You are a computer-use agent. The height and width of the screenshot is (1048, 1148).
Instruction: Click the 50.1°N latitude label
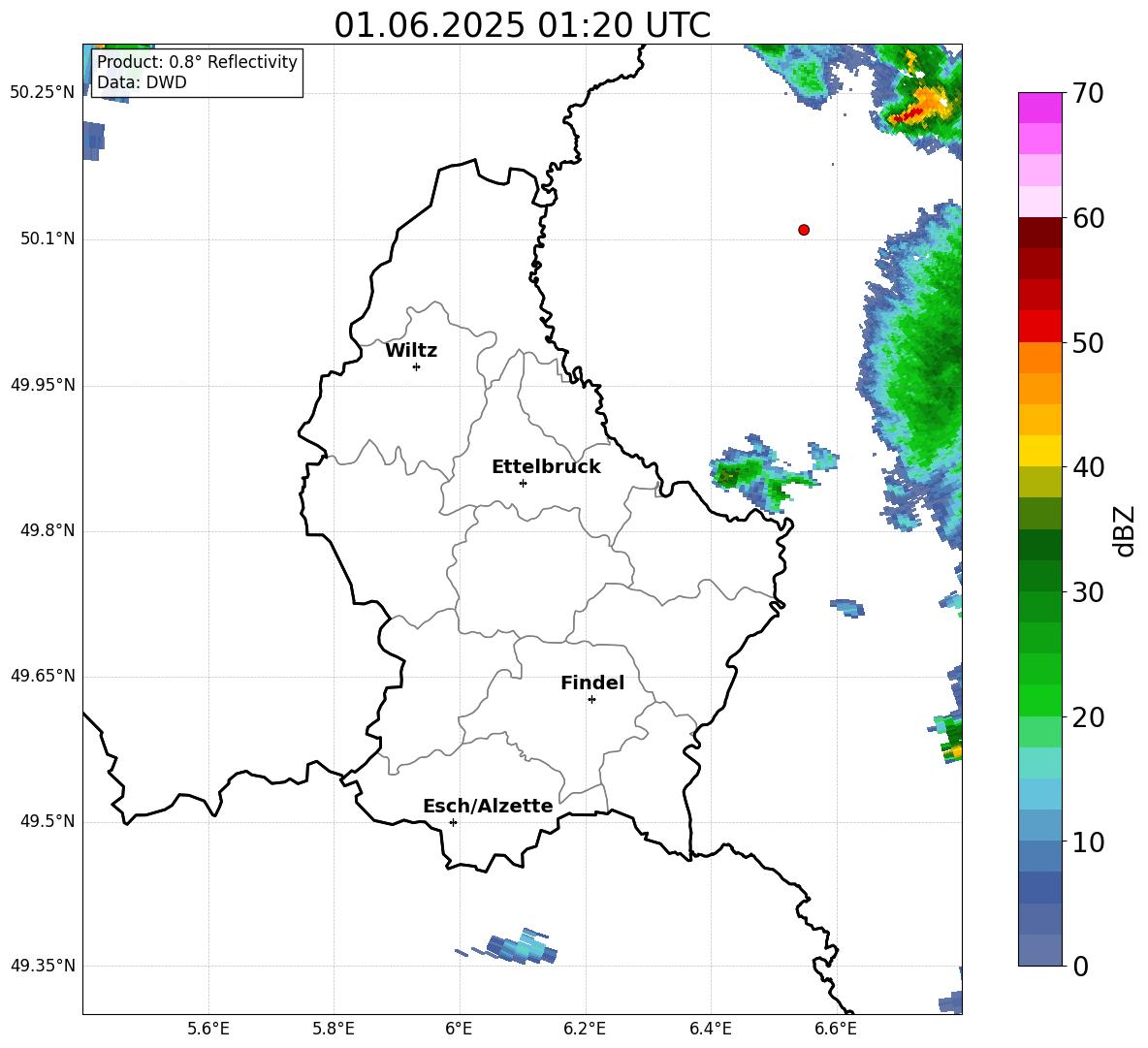[x=48, y=238]
